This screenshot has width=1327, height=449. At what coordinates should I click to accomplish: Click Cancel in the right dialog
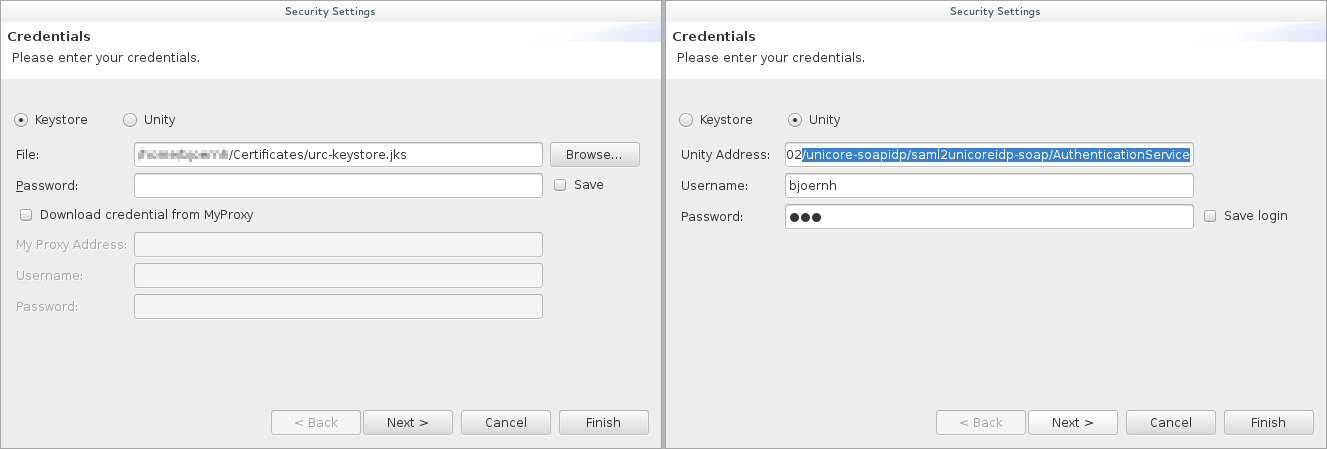point(1171,423)
